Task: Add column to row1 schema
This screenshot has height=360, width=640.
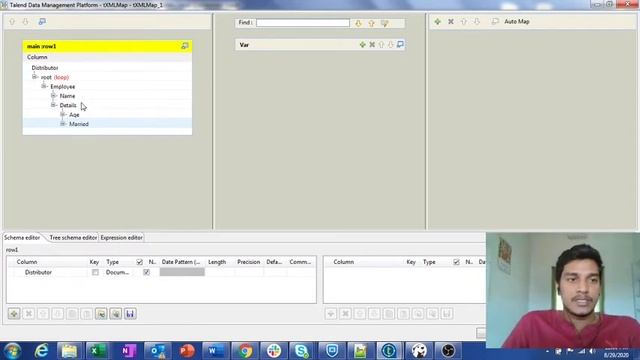Action: pos(14,313)
